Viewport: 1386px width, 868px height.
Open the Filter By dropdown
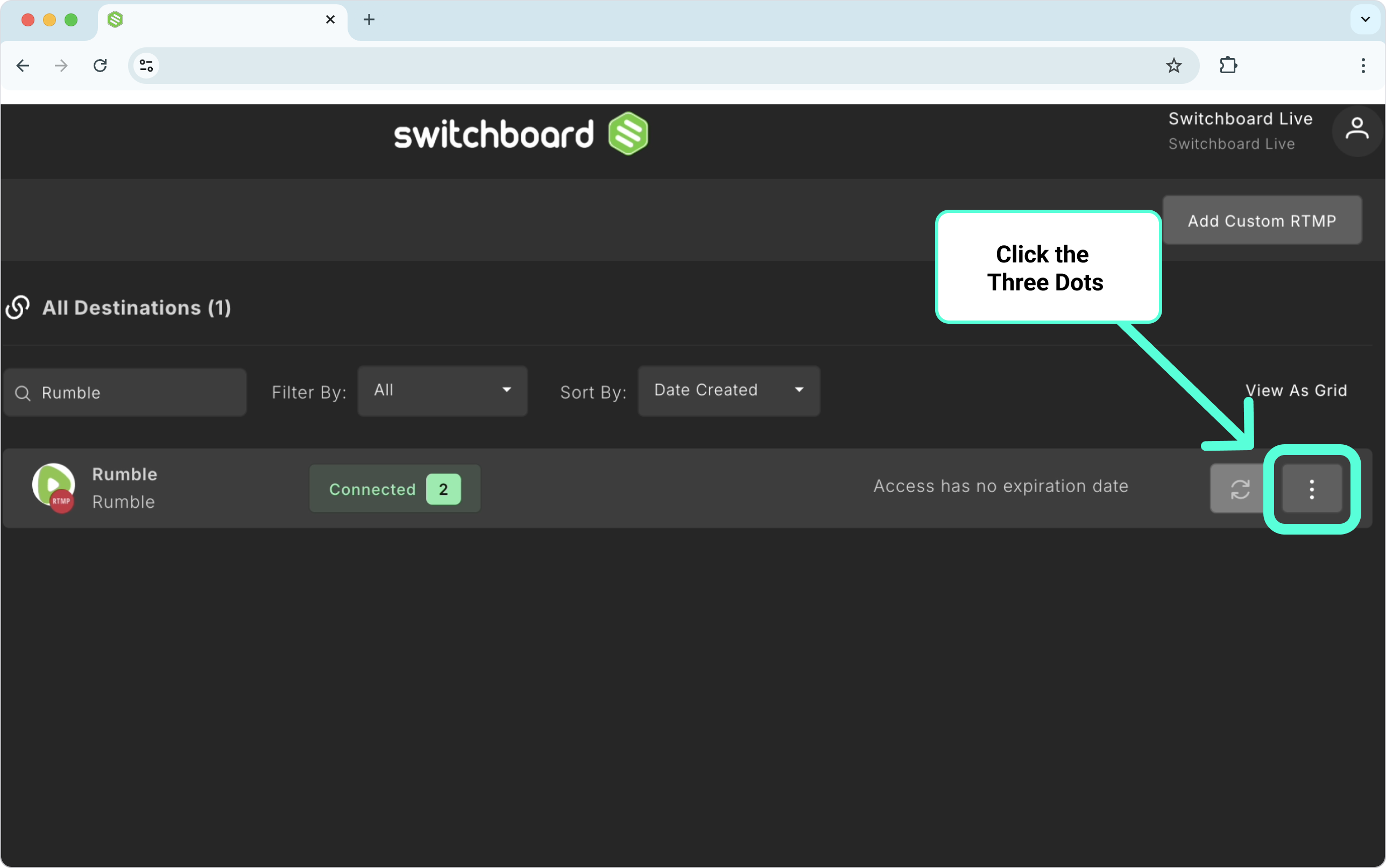442,390
